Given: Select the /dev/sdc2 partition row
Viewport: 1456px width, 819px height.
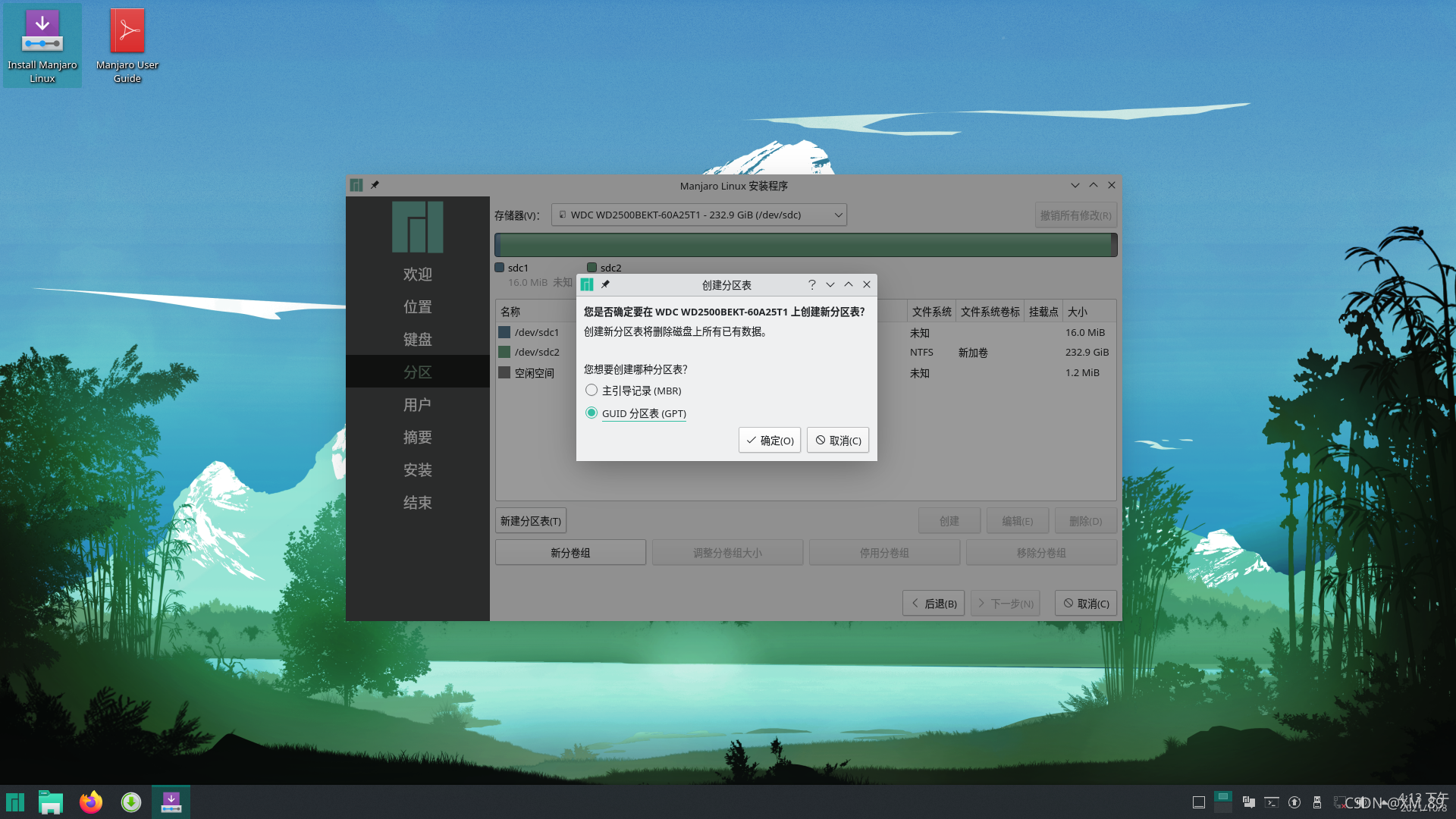Looking at the screenshot, I should [805, 352].
